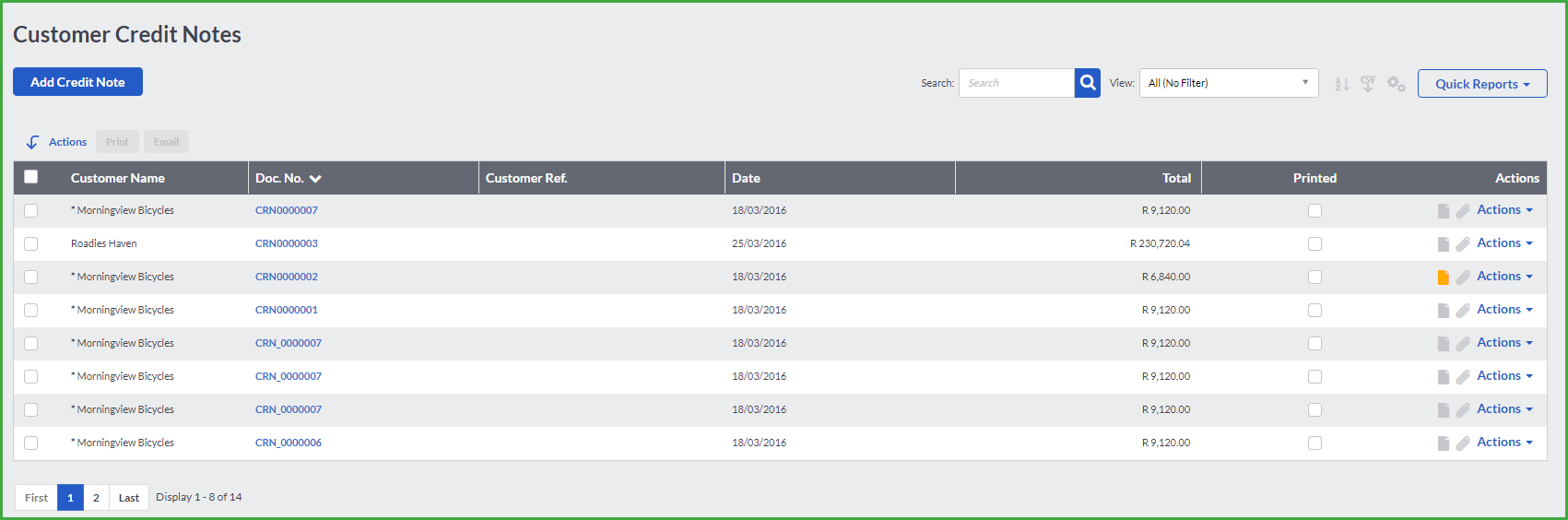The width and height of the screenshot is (1568, 520).
Task: Sort by the Doc. No. column header
Action: click(289, 178)
